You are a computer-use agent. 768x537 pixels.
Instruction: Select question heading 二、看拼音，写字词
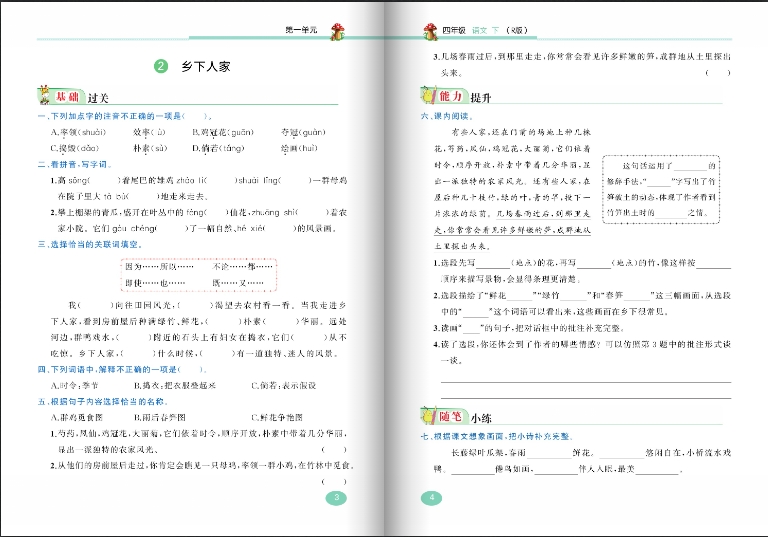pos(75,164)
